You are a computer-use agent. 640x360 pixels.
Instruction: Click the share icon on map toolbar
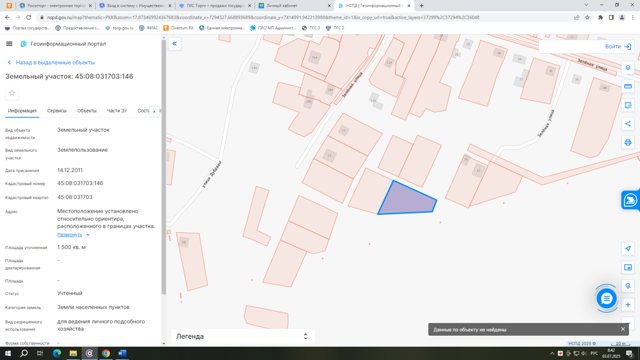point(628,124)
